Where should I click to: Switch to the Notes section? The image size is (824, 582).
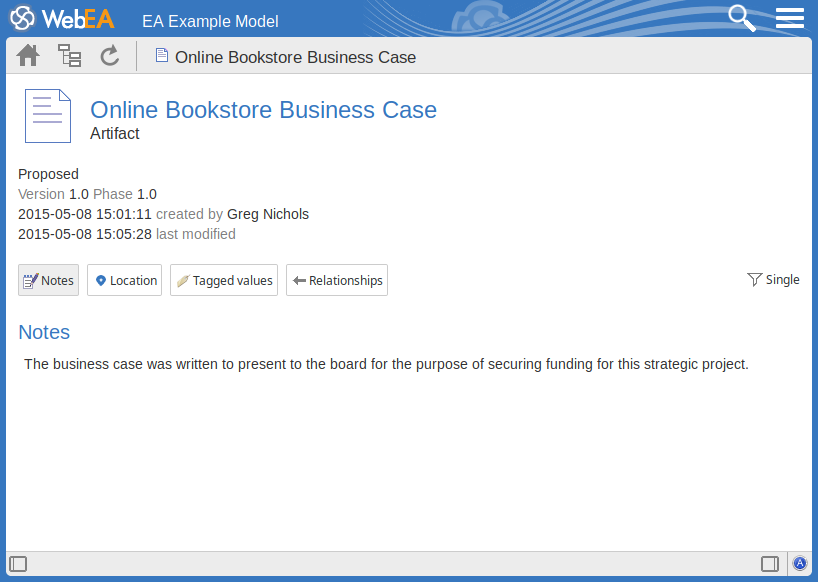pyautogui.click(x=48, y=280)
